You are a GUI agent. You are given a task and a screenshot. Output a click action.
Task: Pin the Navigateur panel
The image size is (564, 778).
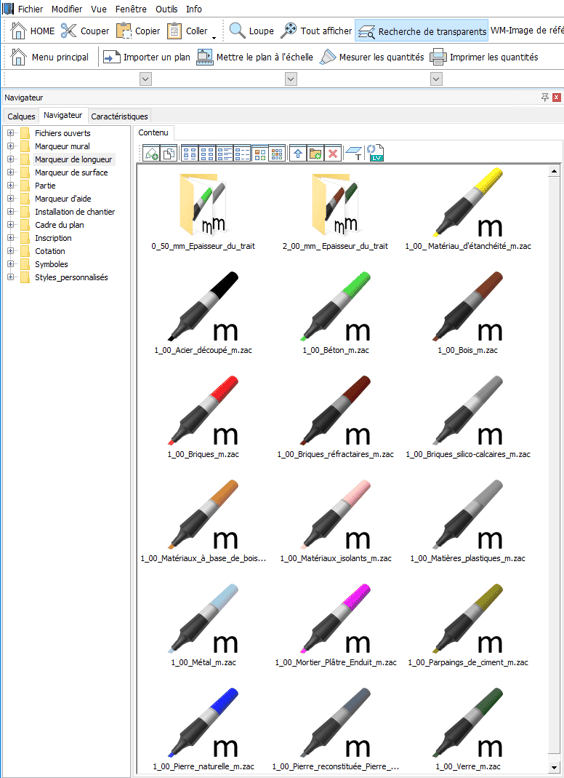[545, 97]
